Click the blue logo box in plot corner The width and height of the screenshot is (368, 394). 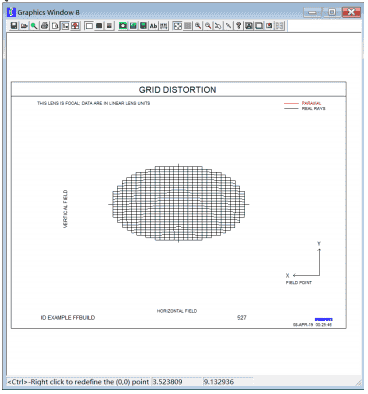tap(323, 320)
